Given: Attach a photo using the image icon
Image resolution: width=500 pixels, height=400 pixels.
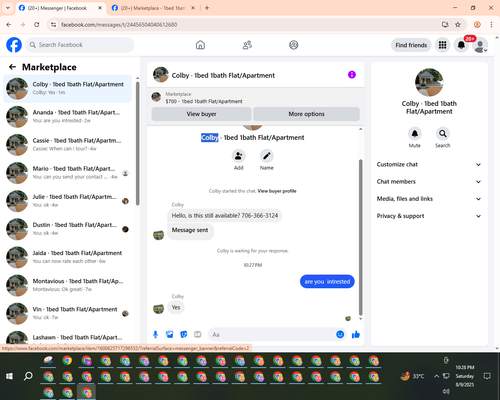Looking at the screenshot, I should 170,334.
